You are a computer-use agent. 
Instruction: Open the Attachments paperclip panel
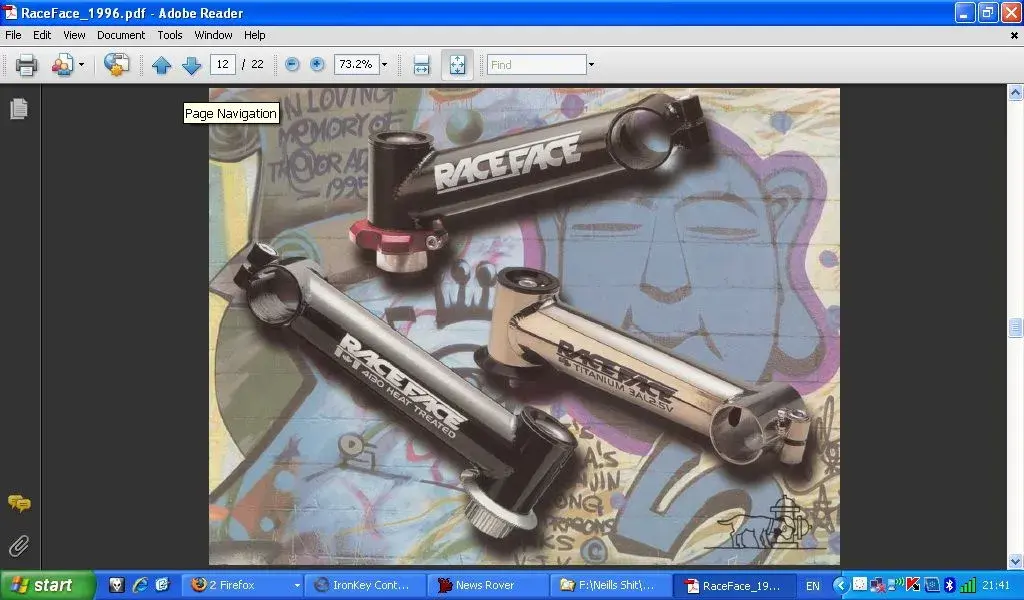[19, 546]
